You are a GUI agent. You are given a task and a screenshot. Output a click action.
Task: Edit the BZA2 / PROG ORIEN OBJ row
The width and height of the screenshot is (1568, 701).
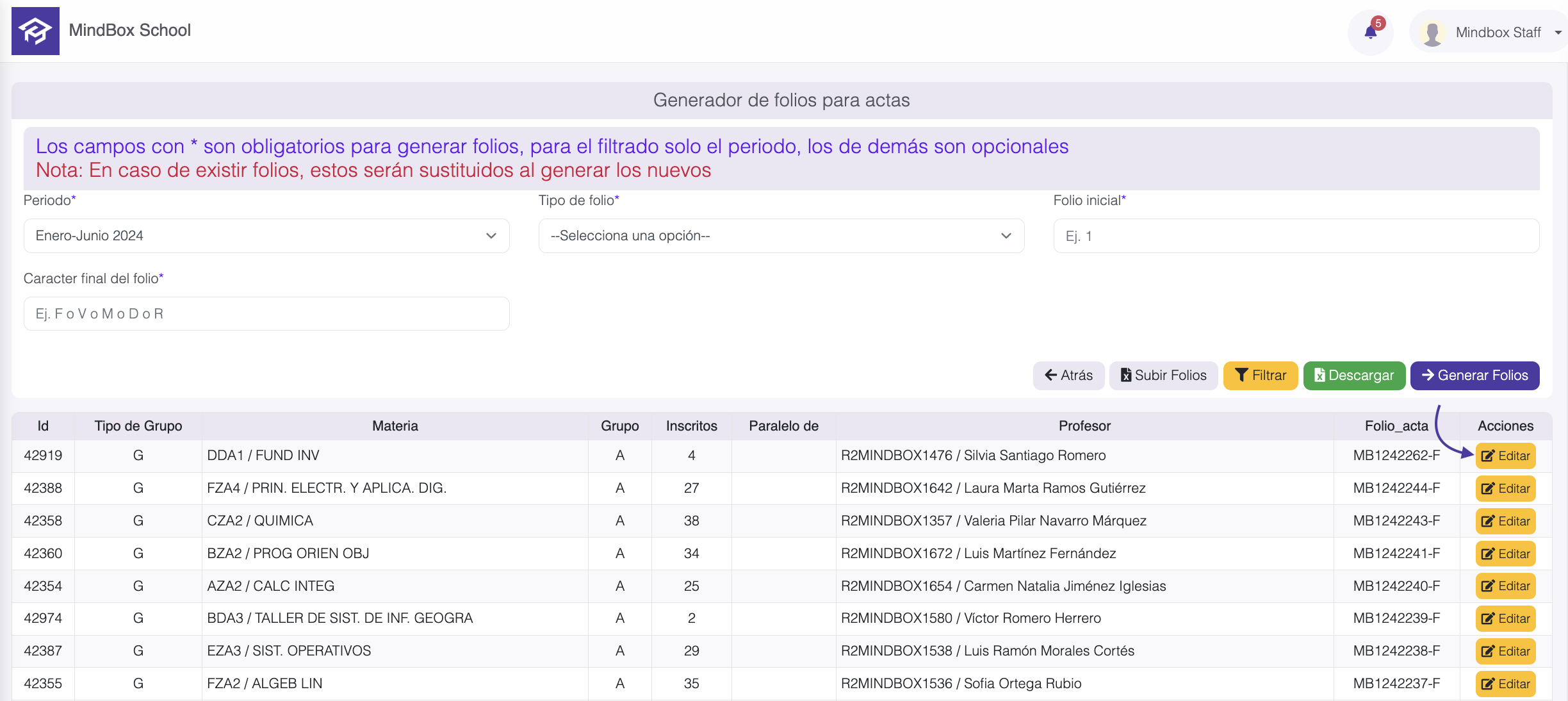(x=1505, y=554)
